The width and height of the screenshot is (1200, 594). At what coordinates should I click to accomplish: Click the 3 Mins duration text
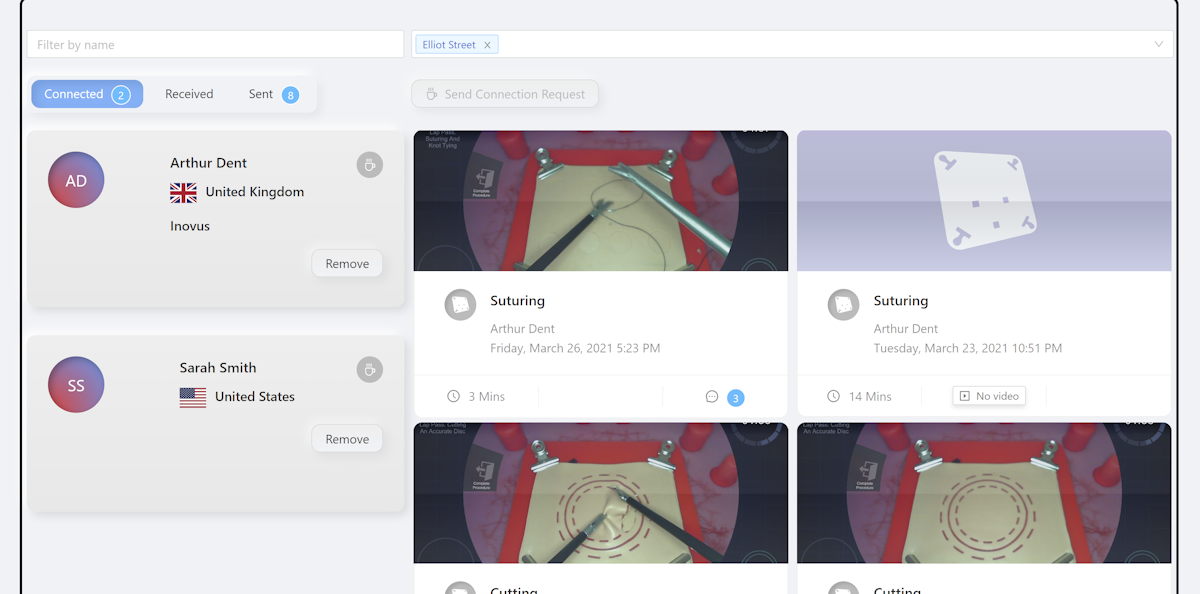click(x=487, y=397)
